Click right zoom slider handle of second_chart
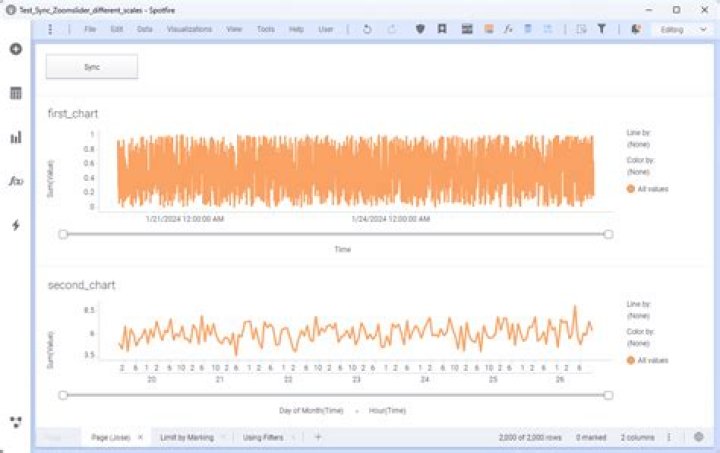 tap(608, 395)
